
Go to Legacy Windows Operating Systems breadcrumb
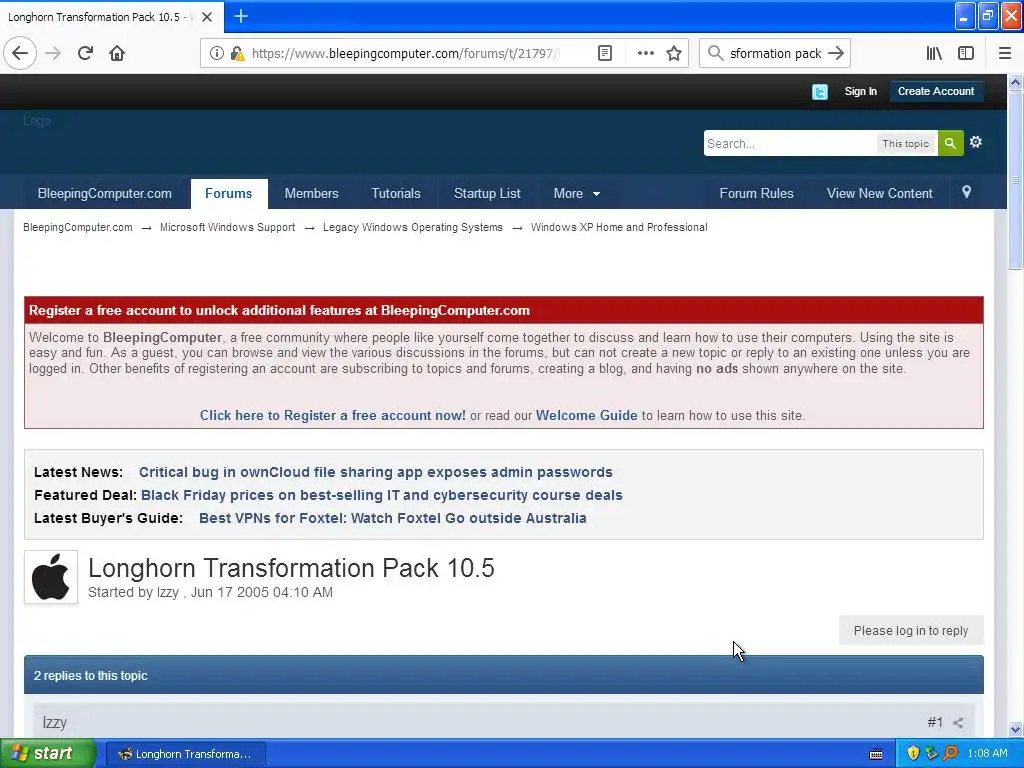tap(413, 227)
